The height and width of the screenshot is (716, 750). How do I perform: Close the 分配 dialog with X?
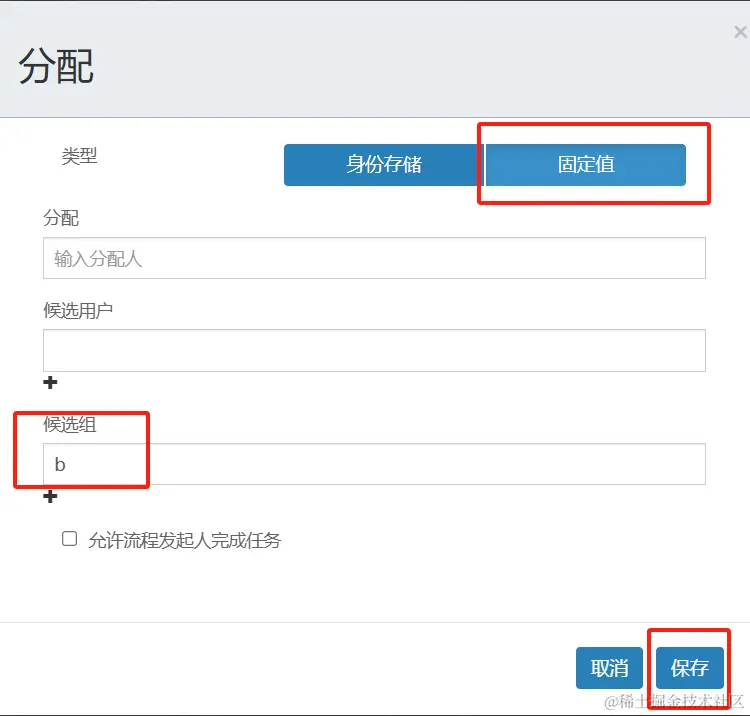[x=740, y=32]
